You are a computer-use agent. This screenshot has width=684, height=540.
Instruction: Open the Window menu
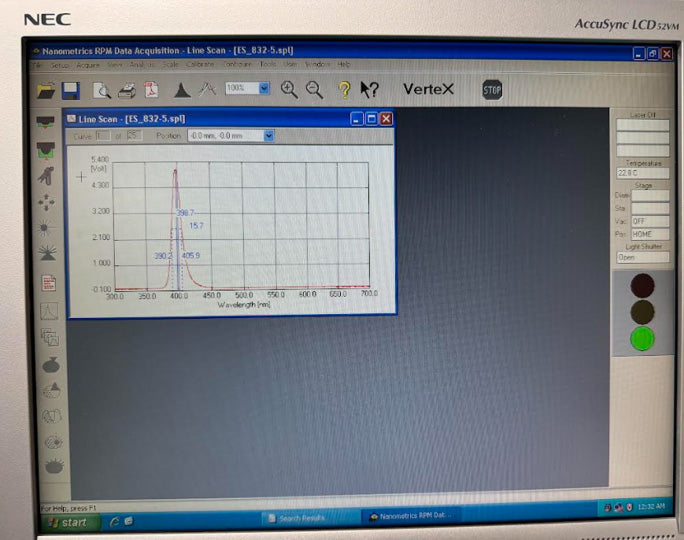(317, 65)
